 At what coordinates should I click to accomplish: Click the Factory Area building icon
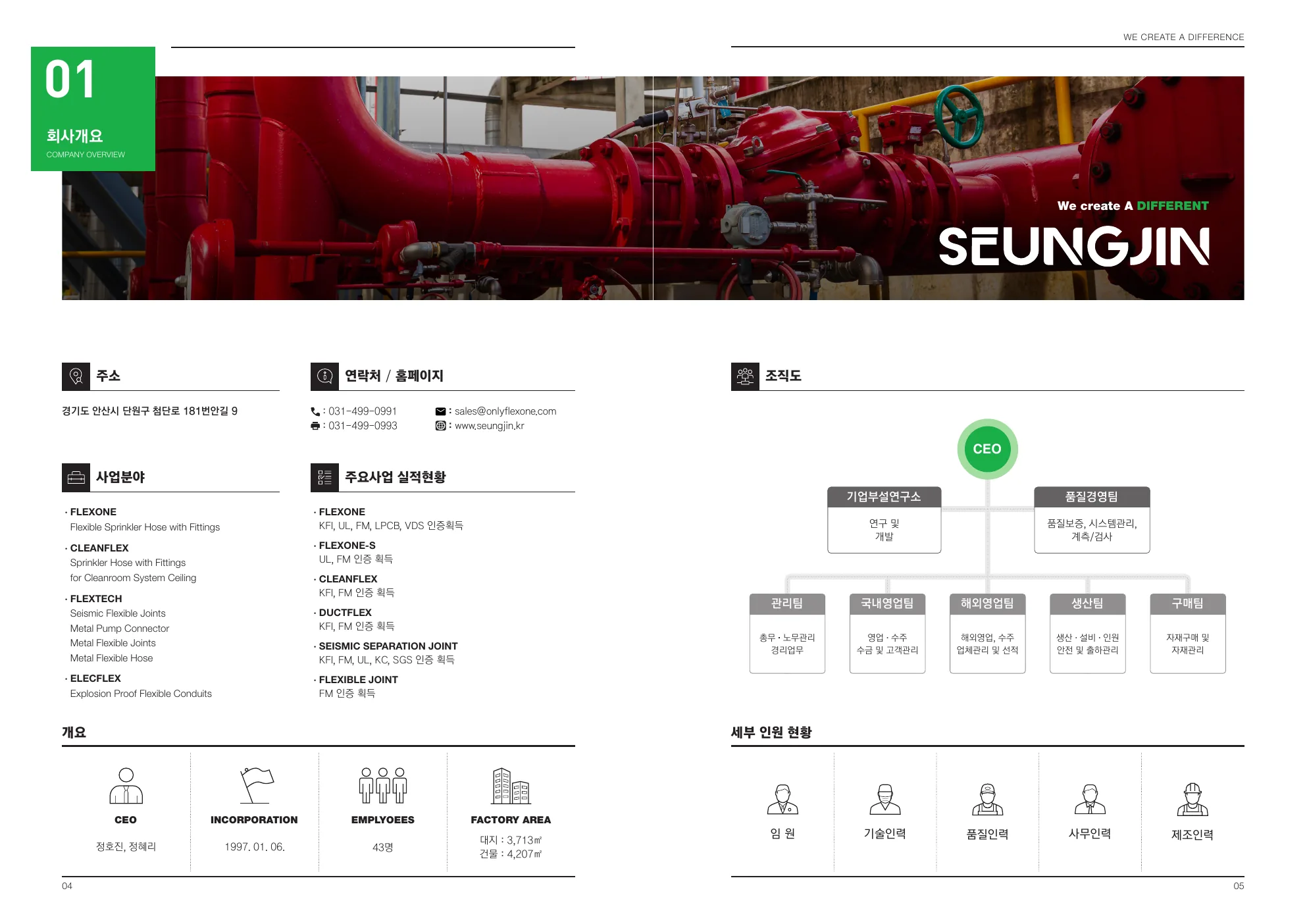pos(511,786)
